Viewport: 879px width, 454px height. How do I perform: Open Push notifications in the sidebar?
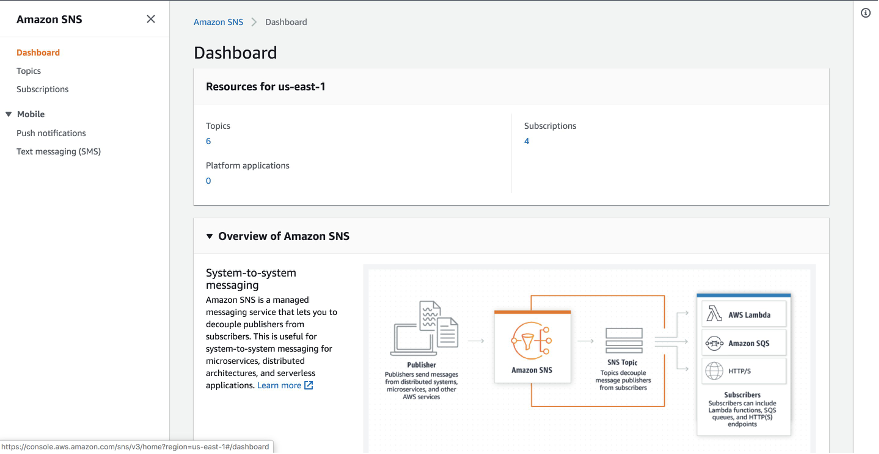point(51,133)
